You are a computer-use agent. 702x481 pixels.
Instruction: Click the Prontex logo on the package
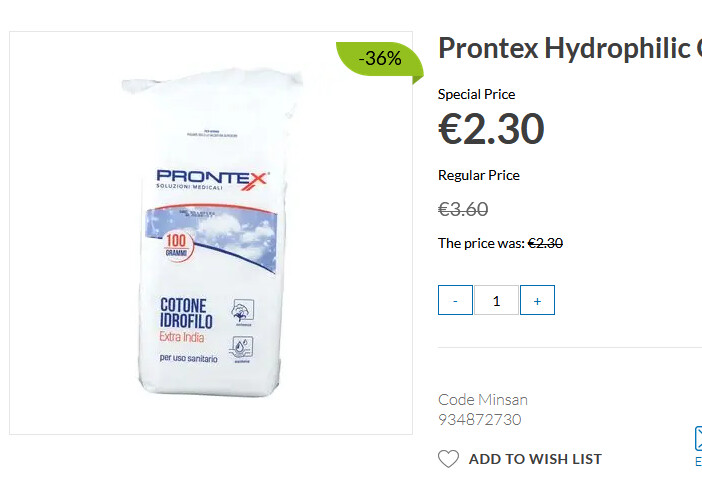tap(211, 180)
